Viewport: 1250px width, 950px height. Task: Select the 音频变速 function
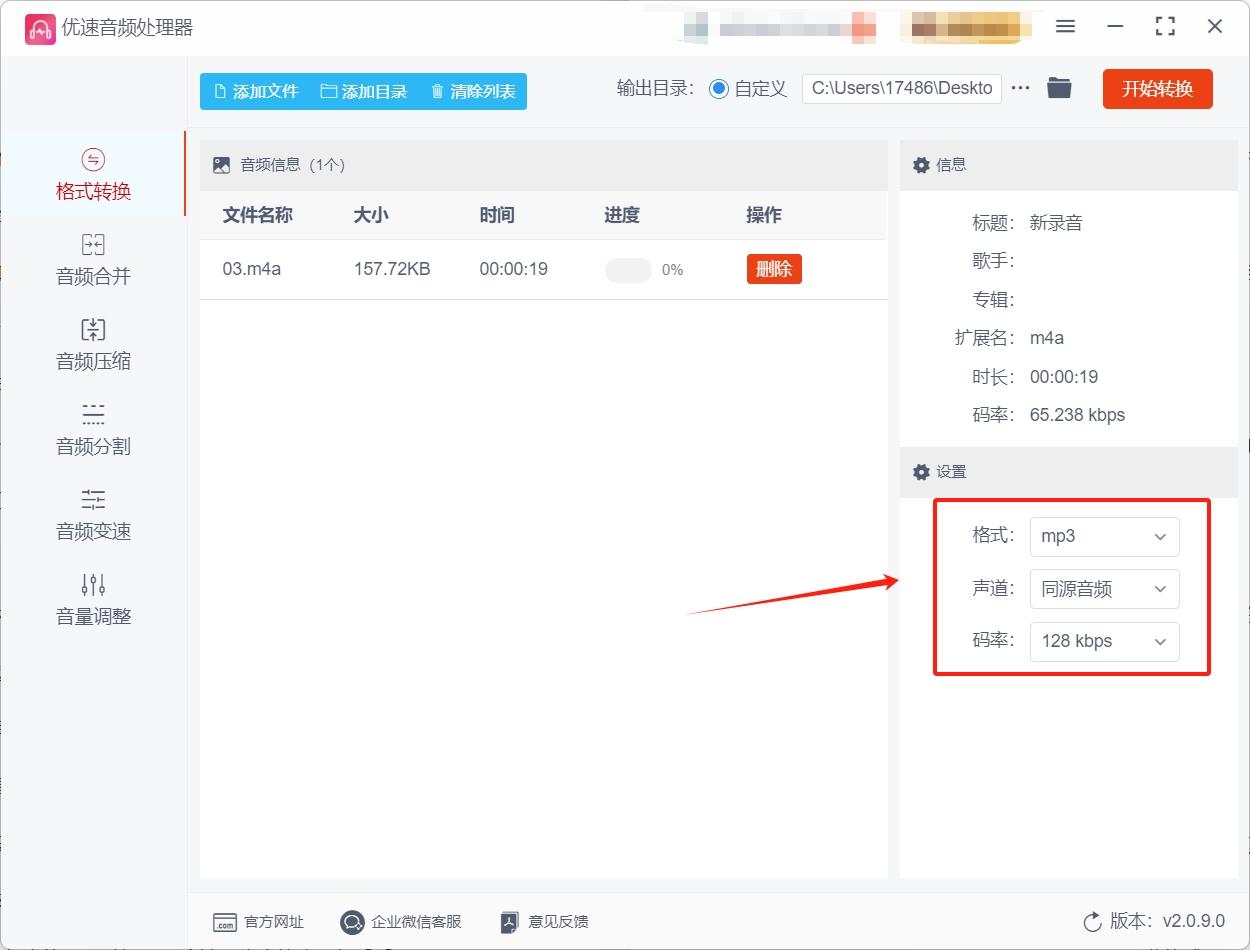click(93, 513)
